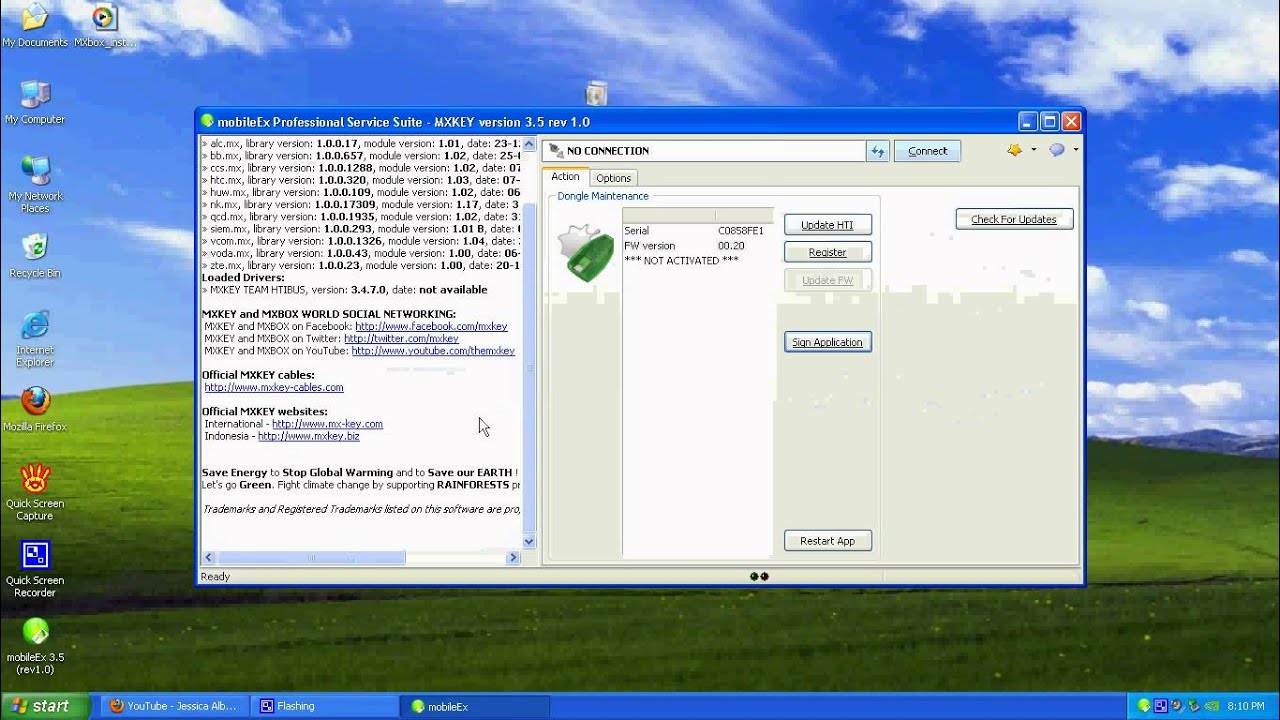Click the log scroll-up arrow
Viewport: 1280px width, 720px height.
[x=529, y=144]
